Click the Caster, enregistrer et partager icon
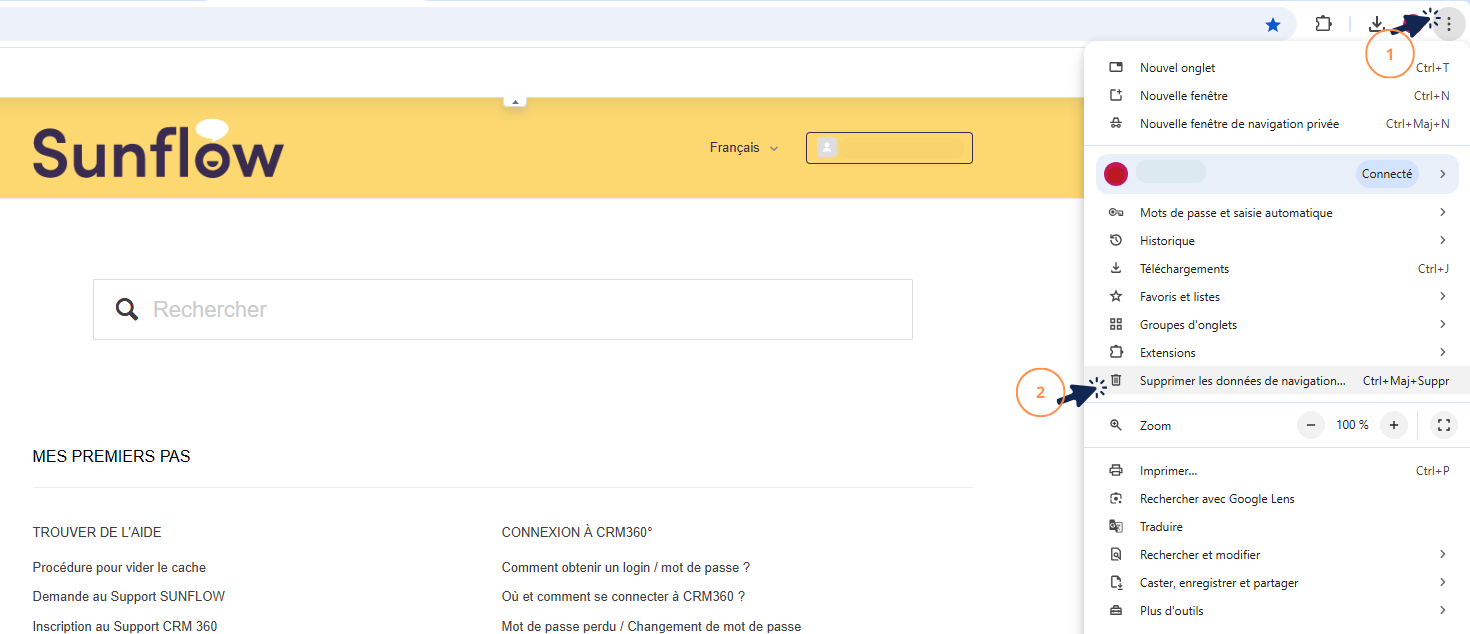The width and height of the screenshot is (1470, 634). [1116, 582]
